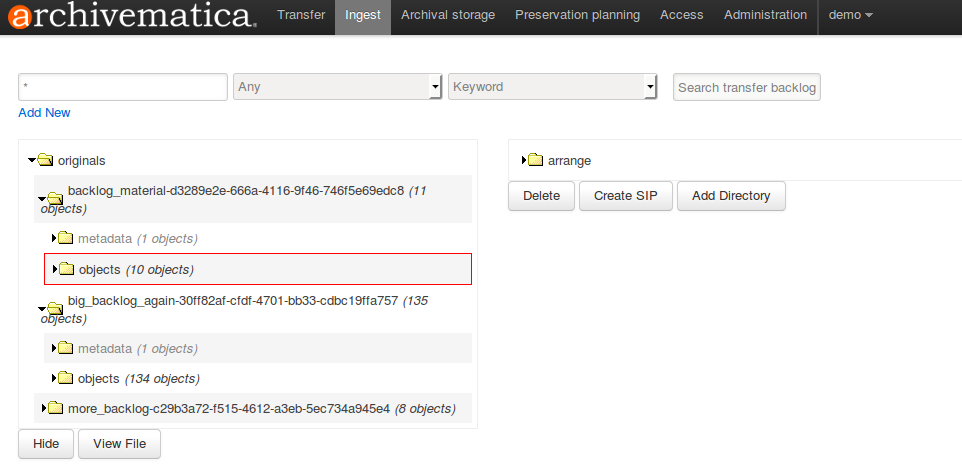Click the folder icon of the highlighted objects (10 objects)

point(67,269)
